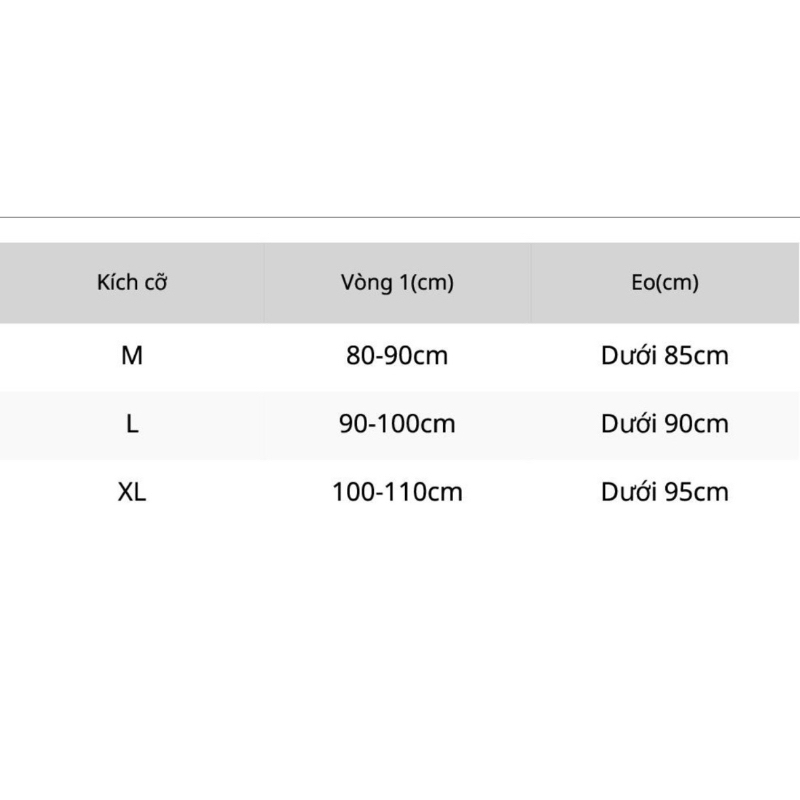Click header divider between Kích cỡ and Vòng 1
The image size is (800, 800).
click(264, 283)
